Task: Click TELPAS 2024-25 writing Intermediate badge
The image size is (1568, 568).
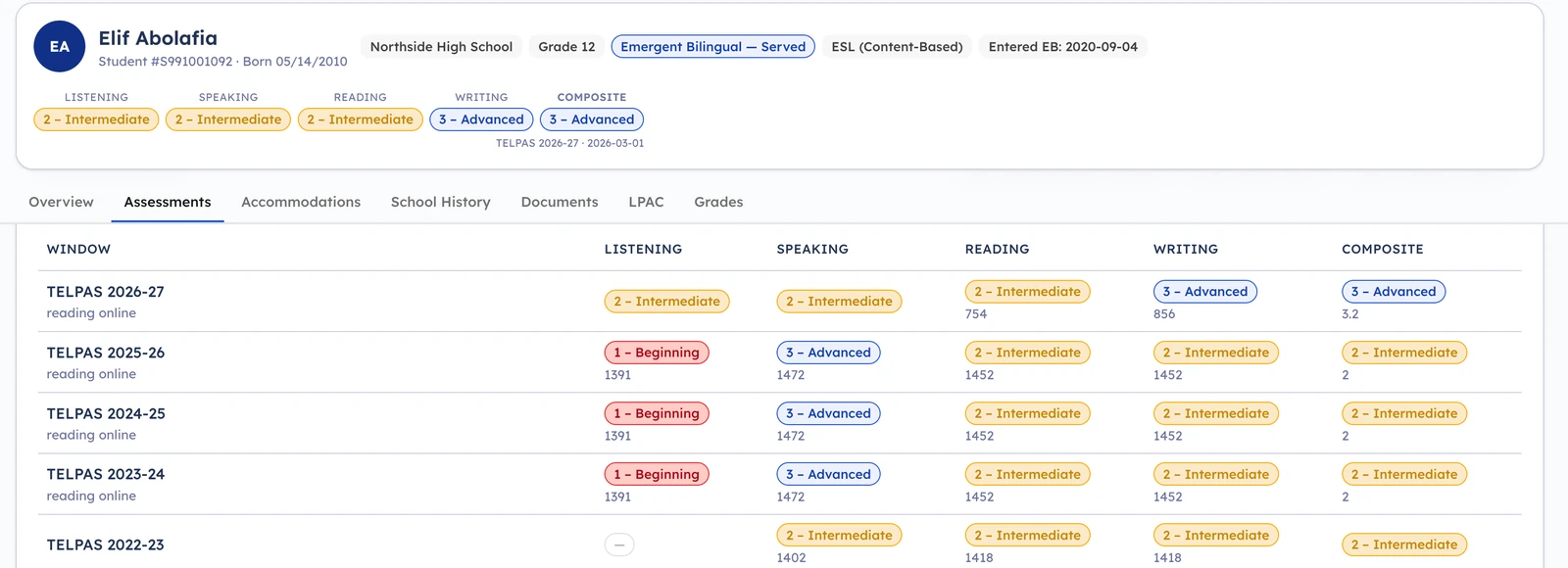Action: [1215, 413]
